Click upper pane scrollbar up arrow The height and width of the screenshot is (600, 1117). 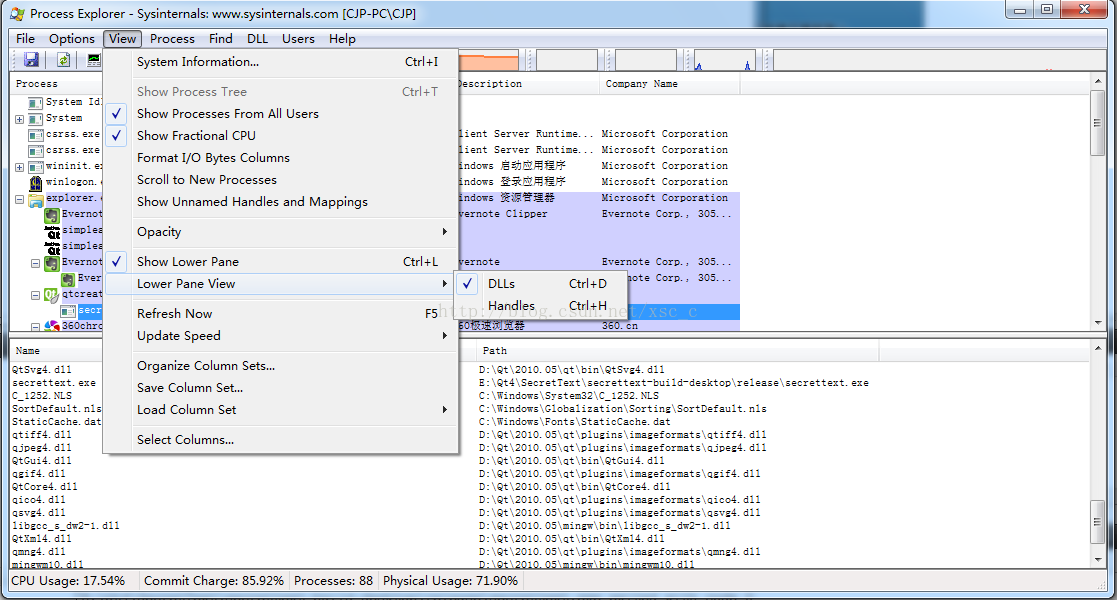pyautogui.click(x=1098, y=82)
